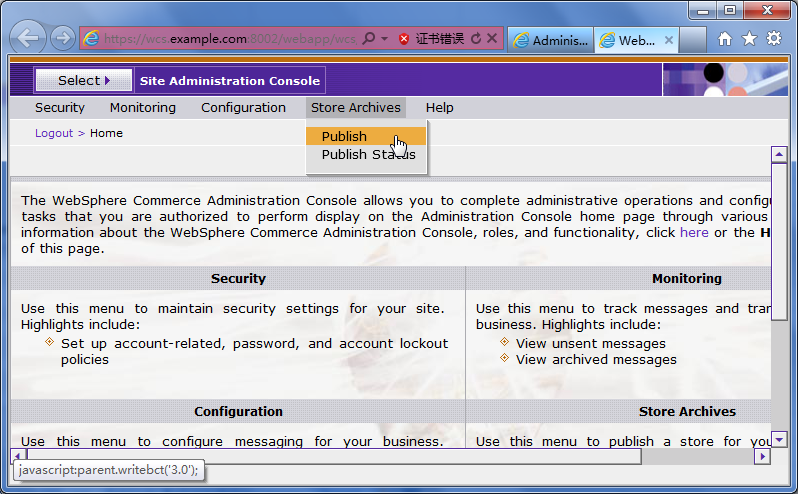
Task: Stop loading with the address bar X icon
Action: click(x=492, y=38)
